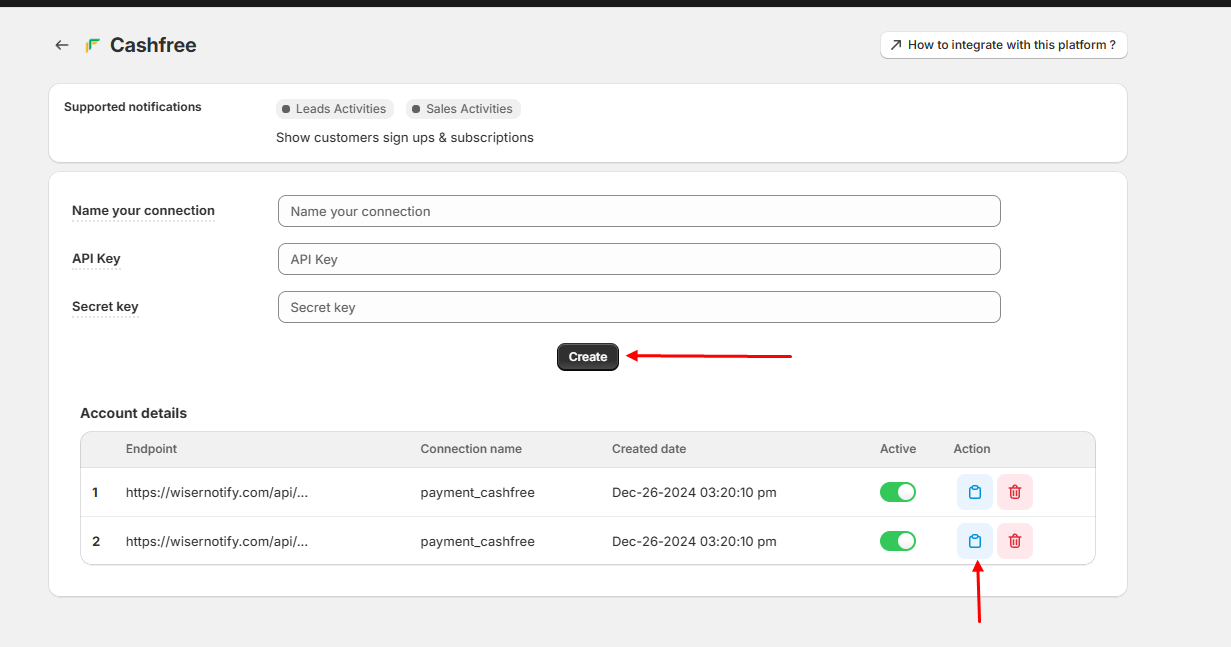1231x647 pixels.
Task: Click the Created date column header
Action: coord(649,449)
